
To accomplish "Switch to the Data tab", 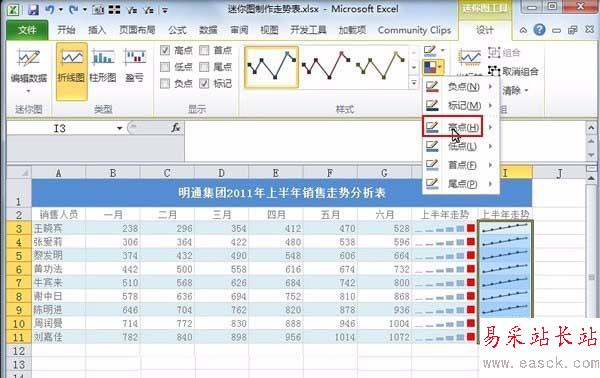I will click(208, 30).
